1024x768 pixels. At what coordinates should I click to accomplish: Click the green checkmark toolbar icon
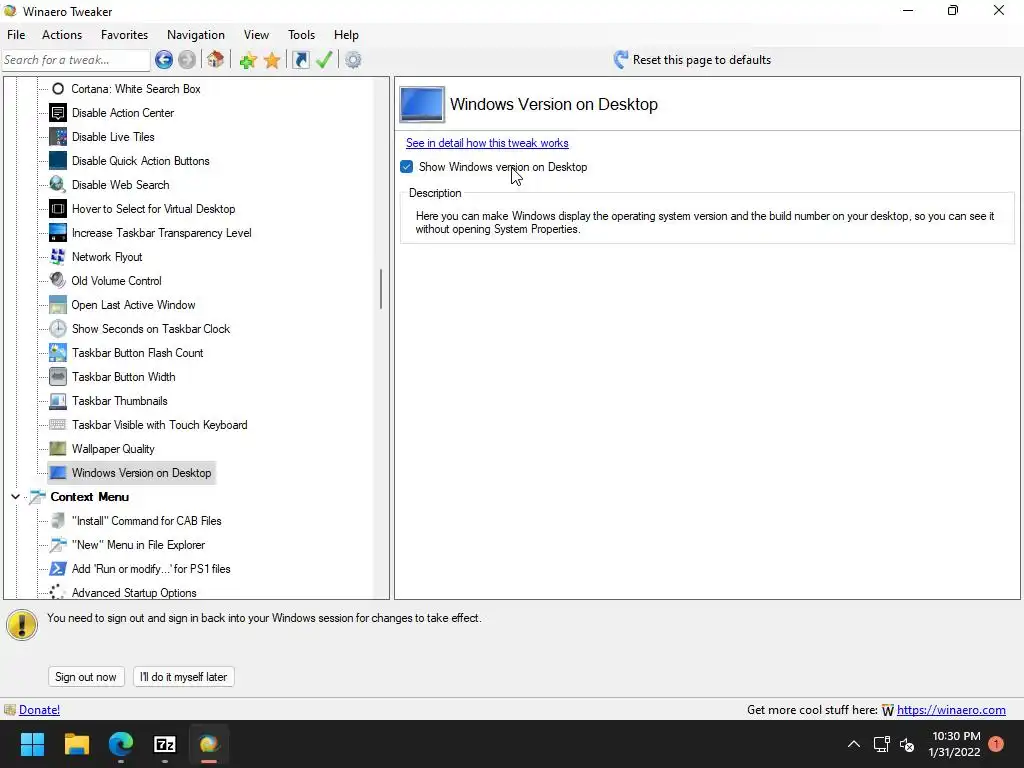point(324,60)
